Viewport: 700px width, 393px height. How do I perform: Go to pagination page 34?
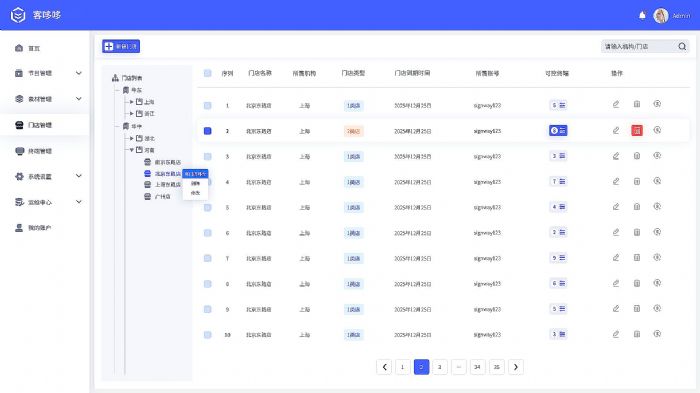(477, 367)
